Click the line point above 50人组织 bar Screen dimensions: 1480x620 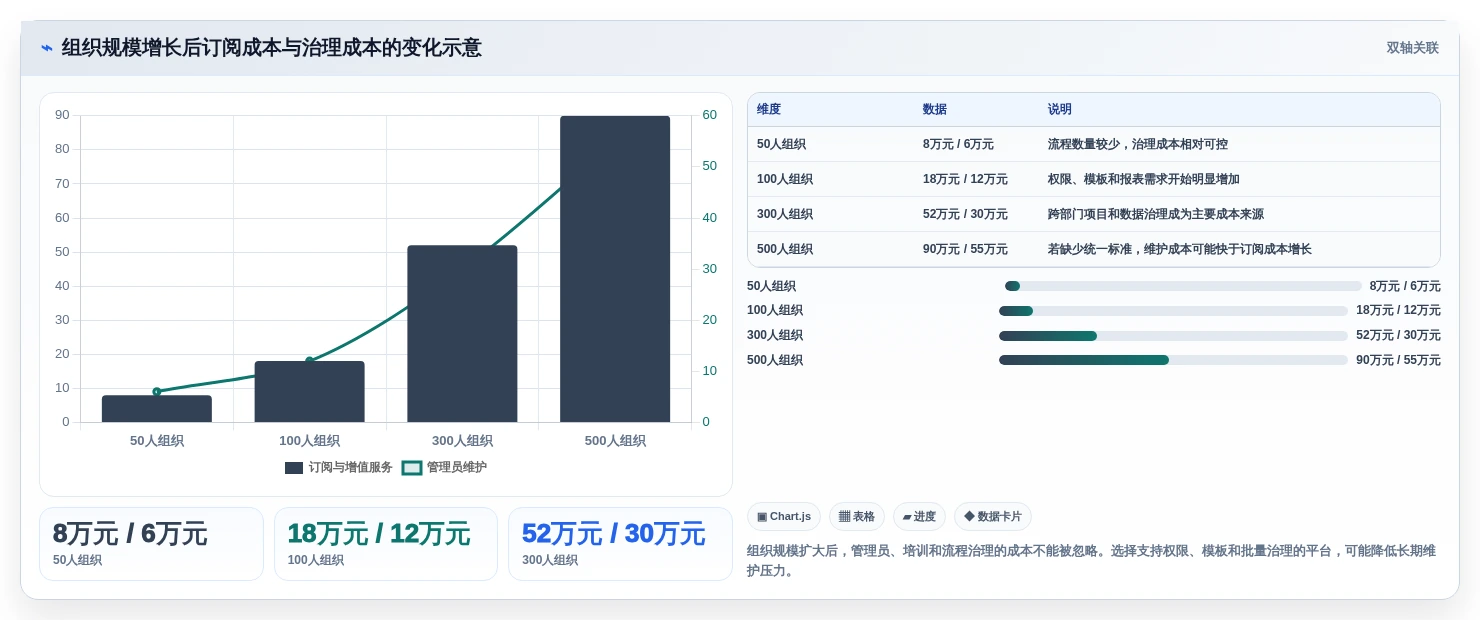(157, 391)
